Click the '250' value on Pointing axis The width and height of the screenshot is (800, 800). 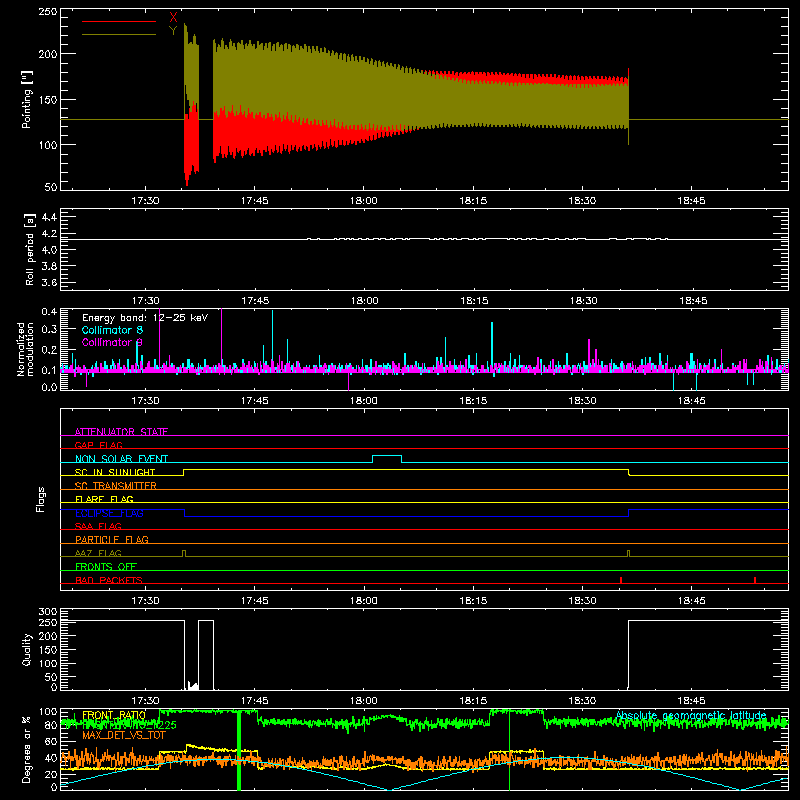tap(47, 11)
